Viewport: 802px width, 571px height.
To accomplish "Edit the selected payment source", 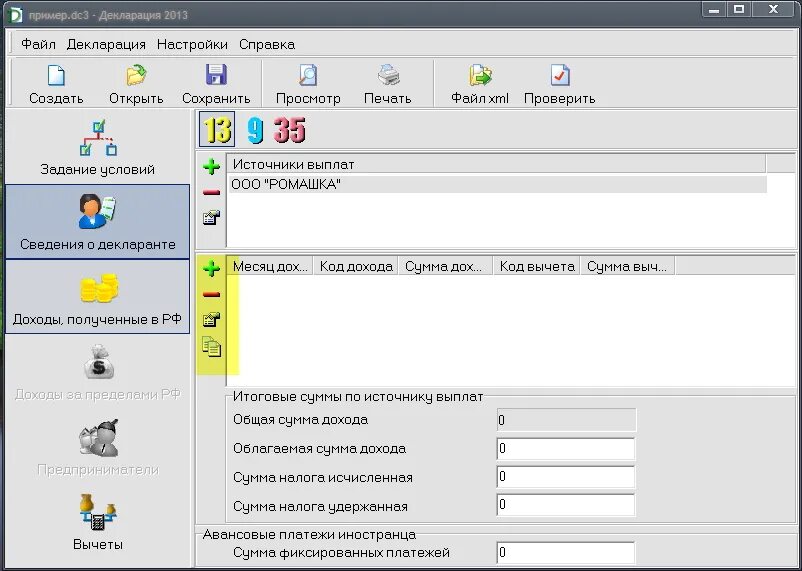I will 211,217.
